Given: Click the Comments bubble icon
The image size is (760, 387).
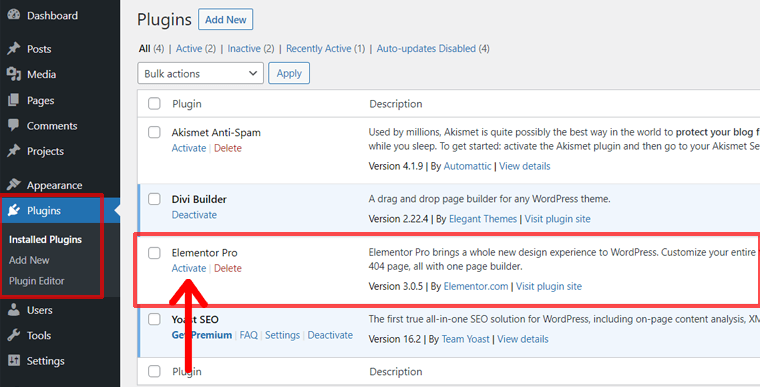Looking at the screenshot, I should (x=14, y=125).
